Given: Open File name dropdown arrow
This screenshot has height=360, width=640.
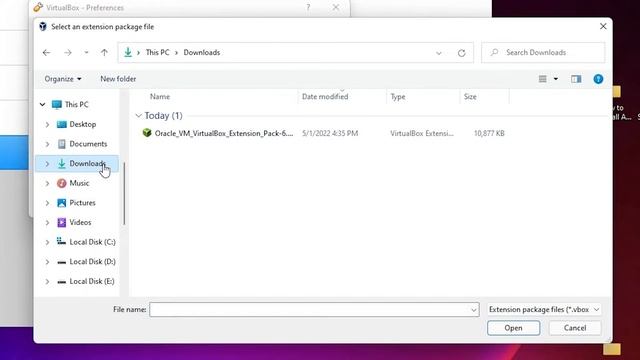Looking at the screenshot, I should pos(473,310).
